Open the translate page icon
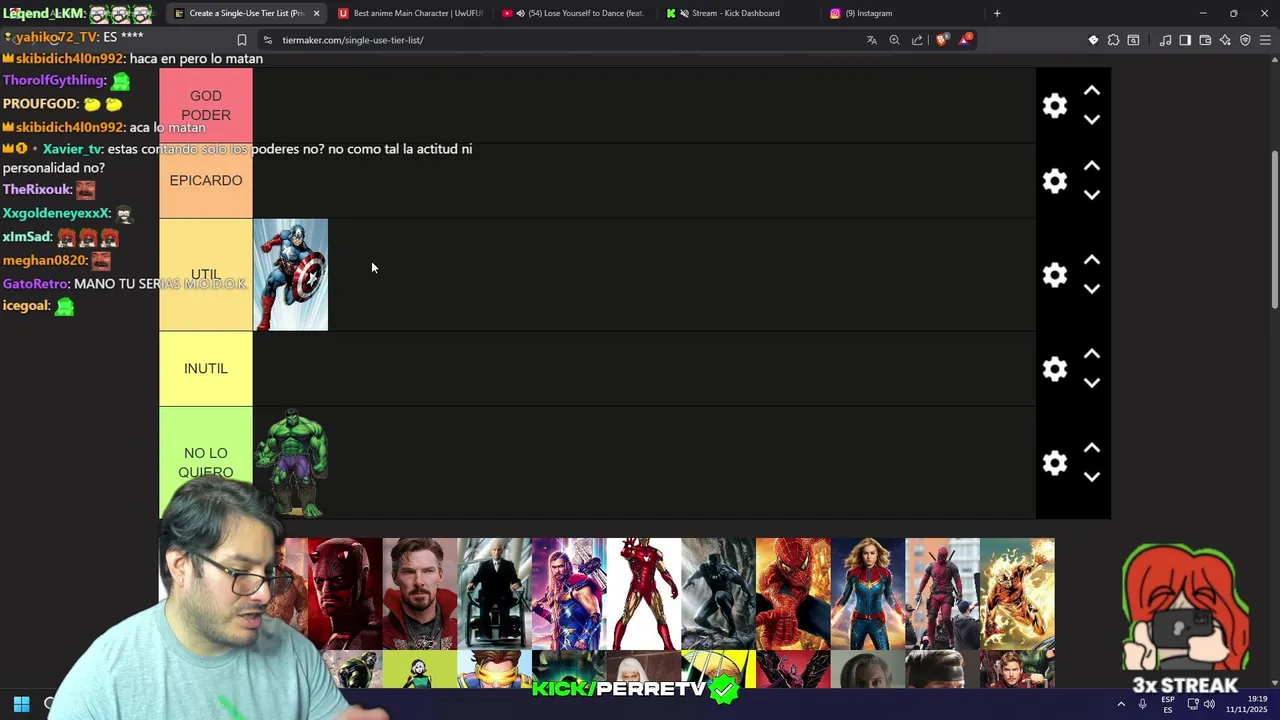 871,40
